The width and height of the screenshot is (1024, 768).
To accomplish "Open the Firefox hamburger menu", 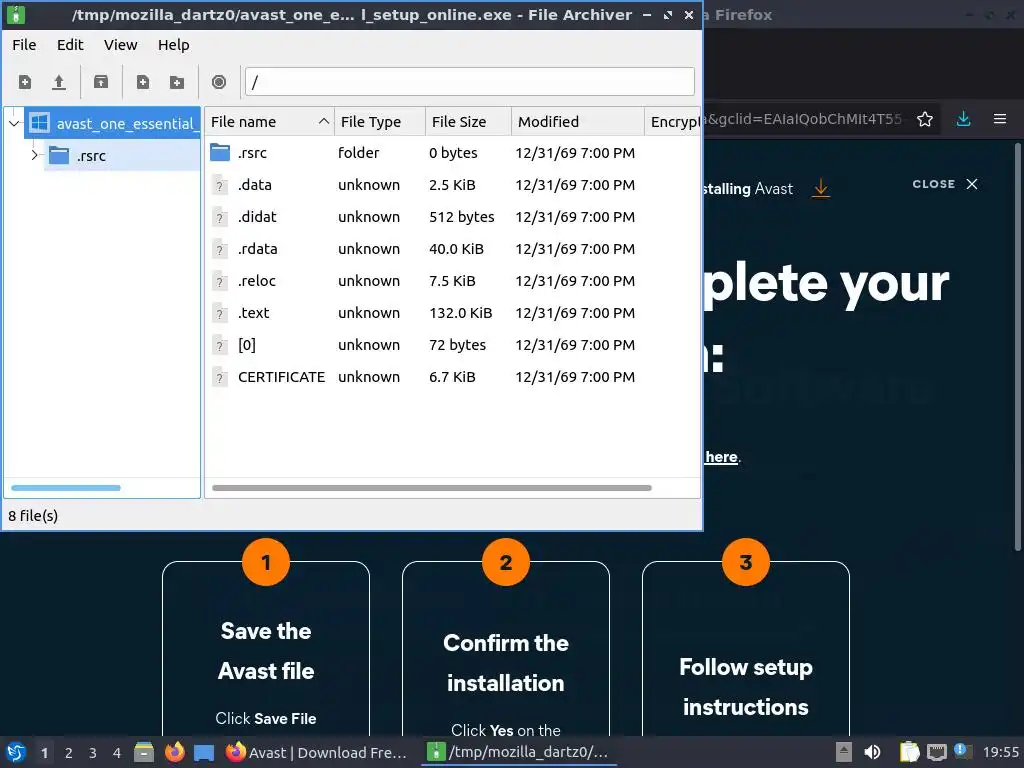I will pyautogui.click(x=1000, y=119).
